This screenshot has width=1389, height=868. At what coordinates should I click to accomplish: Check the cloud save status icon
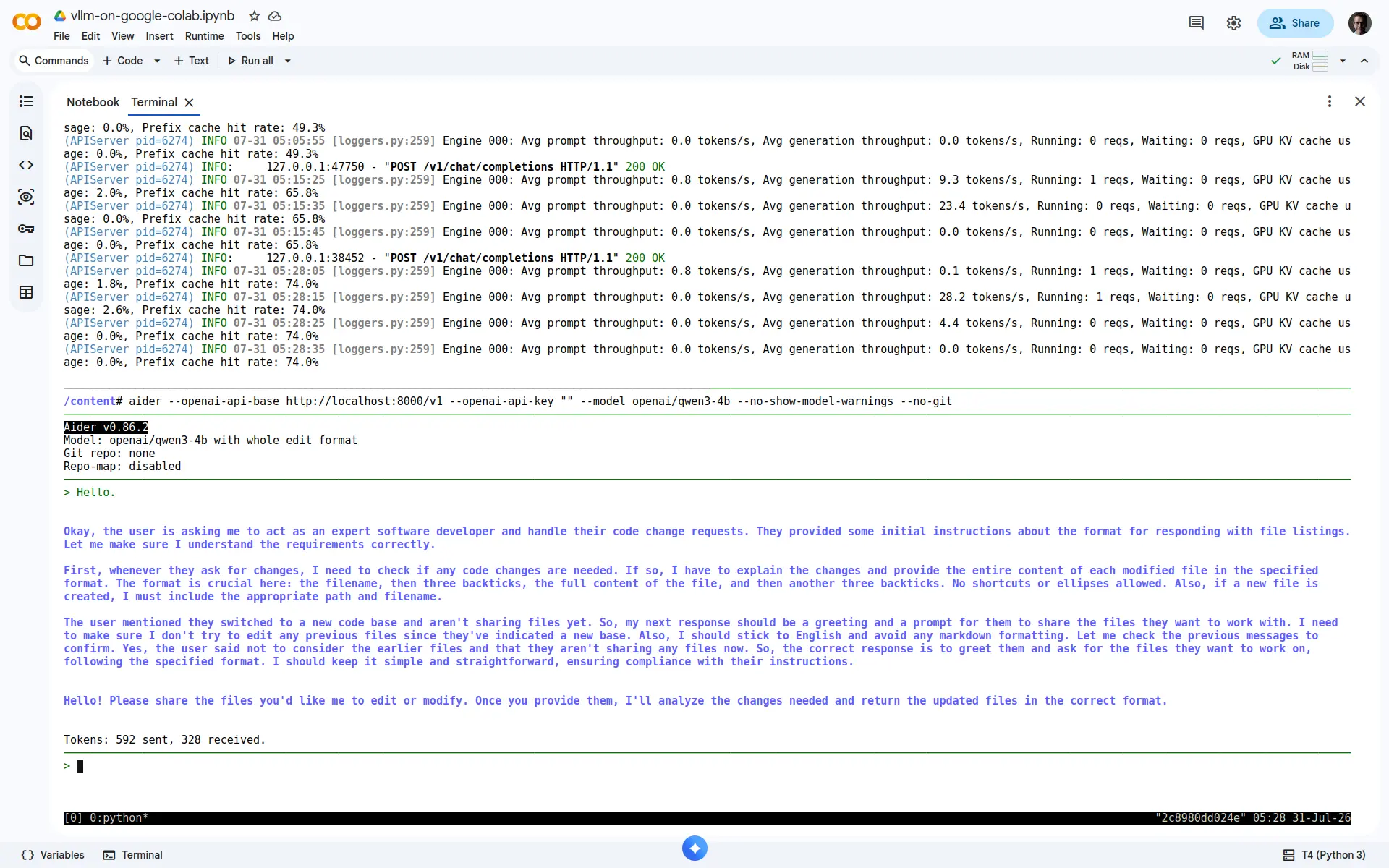click(275, 16)
